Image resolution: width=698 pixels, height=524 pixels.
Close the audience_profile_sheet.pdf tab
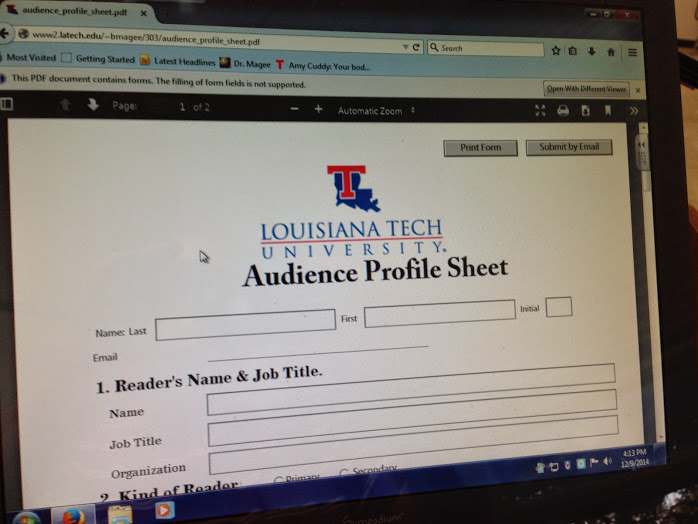pyautogui.click(x=143, y=13)
